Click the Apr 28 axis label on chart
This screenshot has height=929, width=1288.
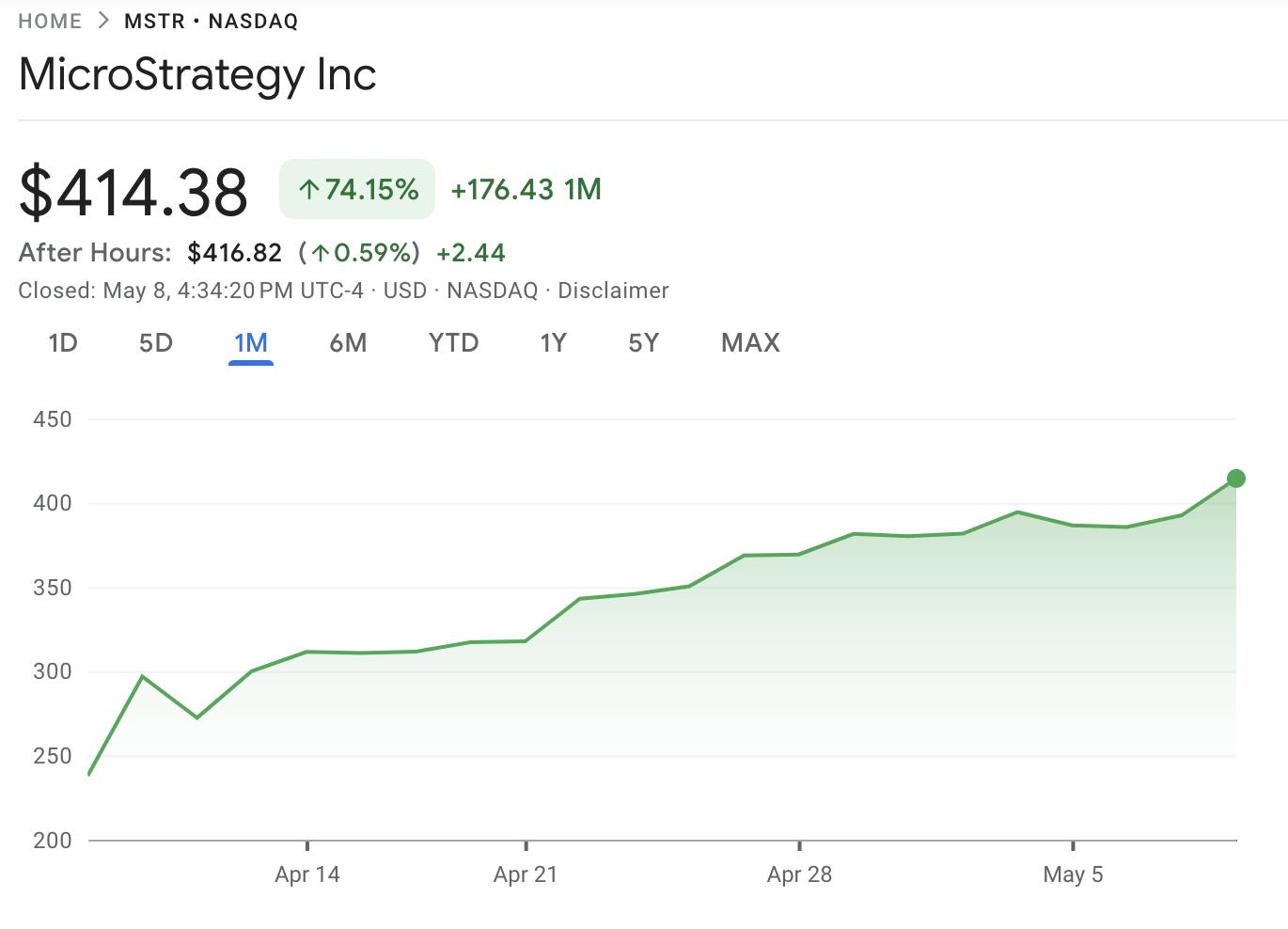point(799,874)
